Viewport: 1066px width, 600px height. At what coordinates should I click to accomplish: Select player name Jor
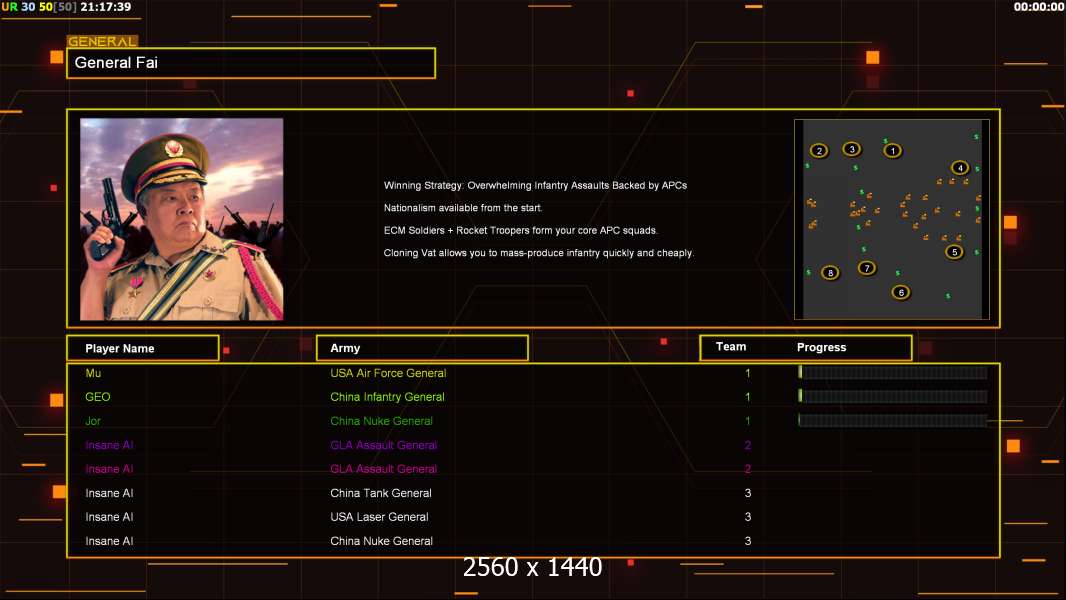tap(93, 421)
